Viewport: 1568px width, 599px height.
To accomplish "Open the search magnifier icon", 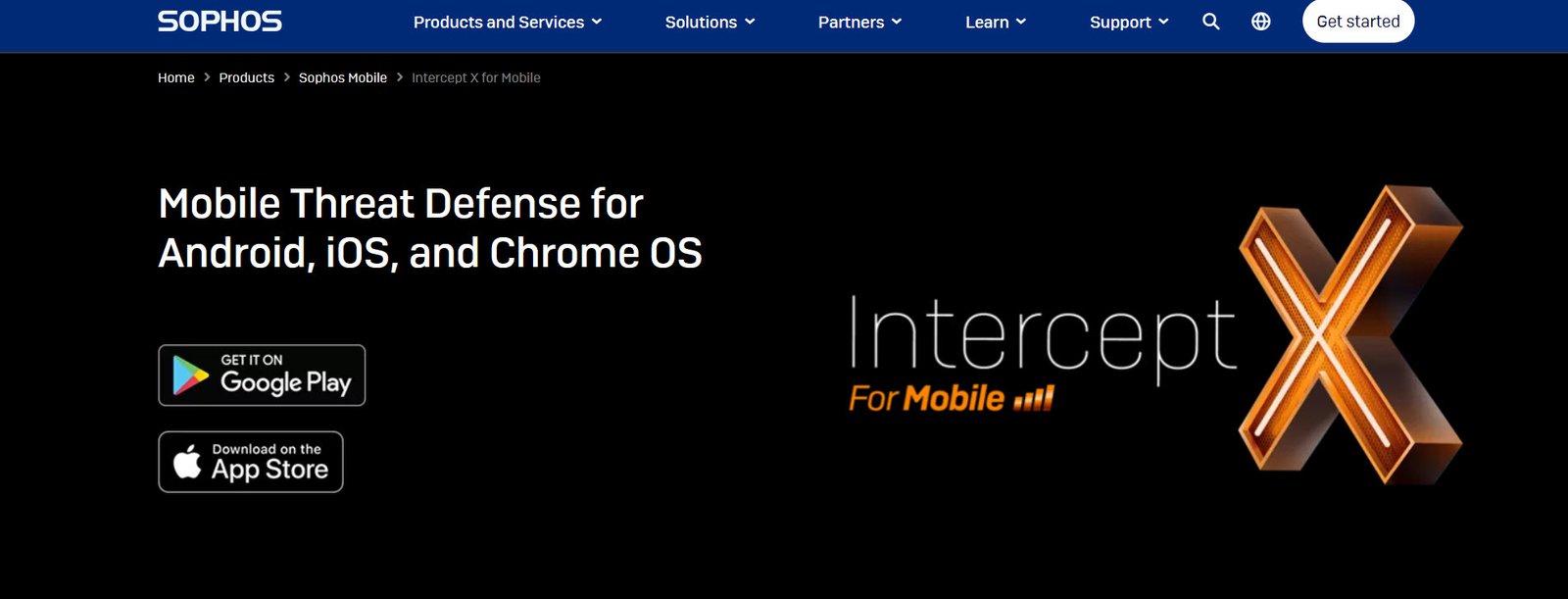I will point(1211,22).
